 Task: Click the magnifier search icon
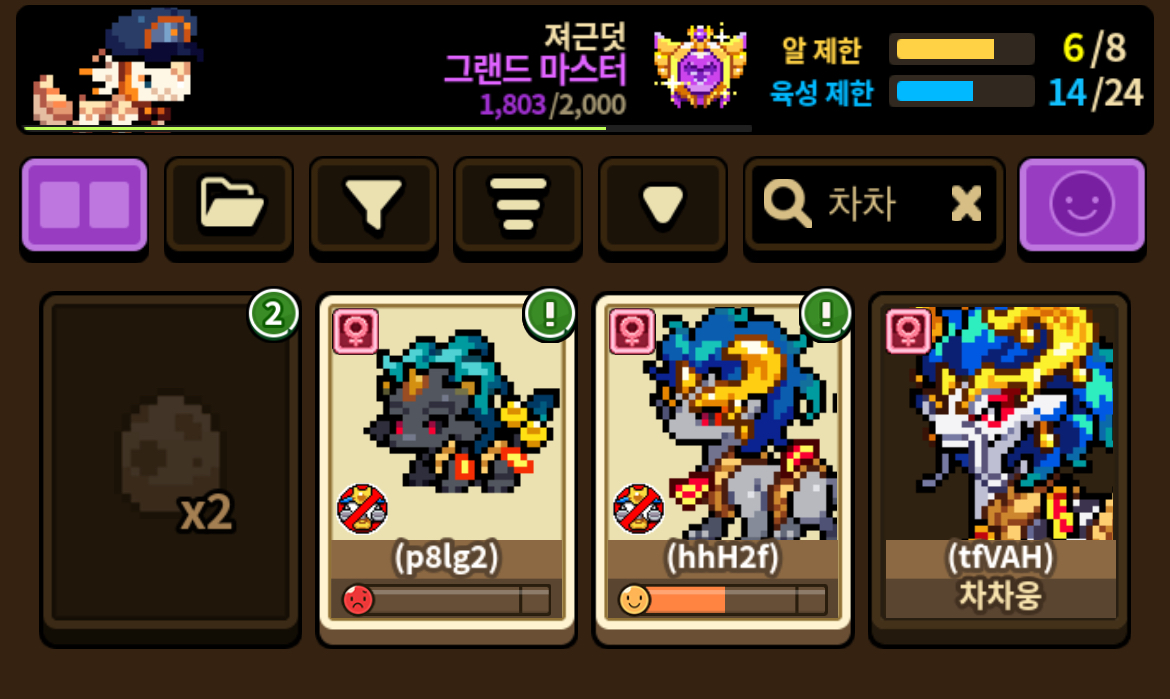(x=786, y=203)
